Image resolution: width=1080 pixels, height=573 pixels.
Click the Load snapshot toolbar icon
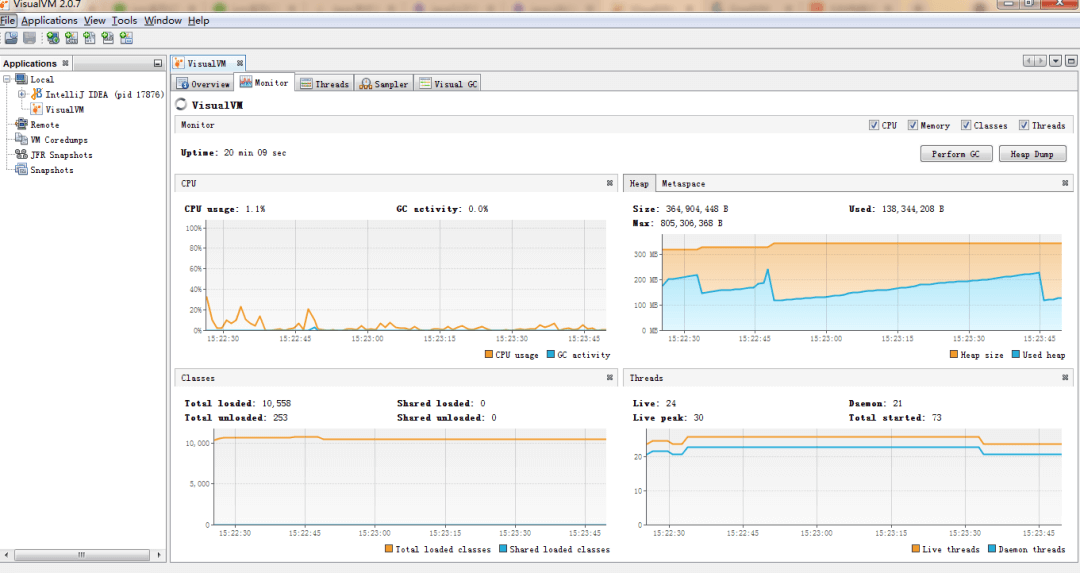click(11, 38)
